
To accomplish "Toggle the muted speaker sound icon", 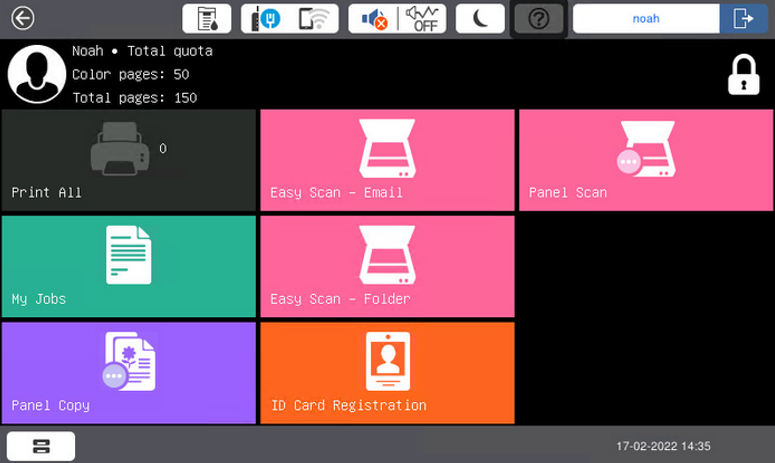I will (373, 19).
